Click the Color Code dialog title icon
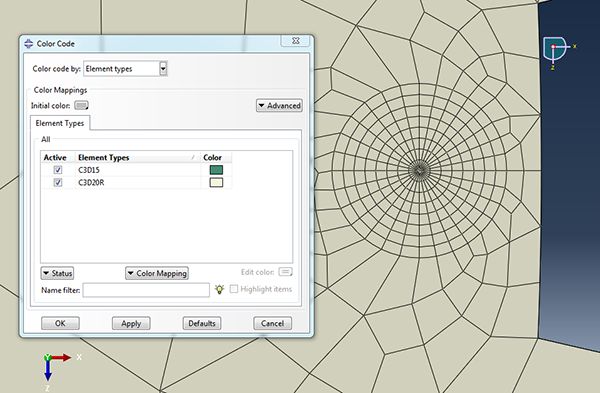Screen dimensions: 600x393 click(29, 44)
